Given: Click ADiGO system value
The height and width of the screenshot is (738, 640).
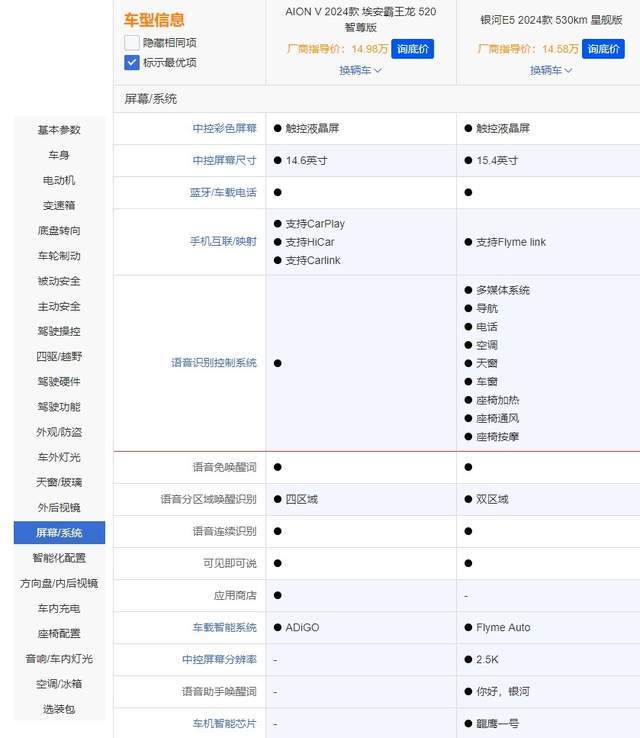Looking at the screenshot, I should (302, 627).
